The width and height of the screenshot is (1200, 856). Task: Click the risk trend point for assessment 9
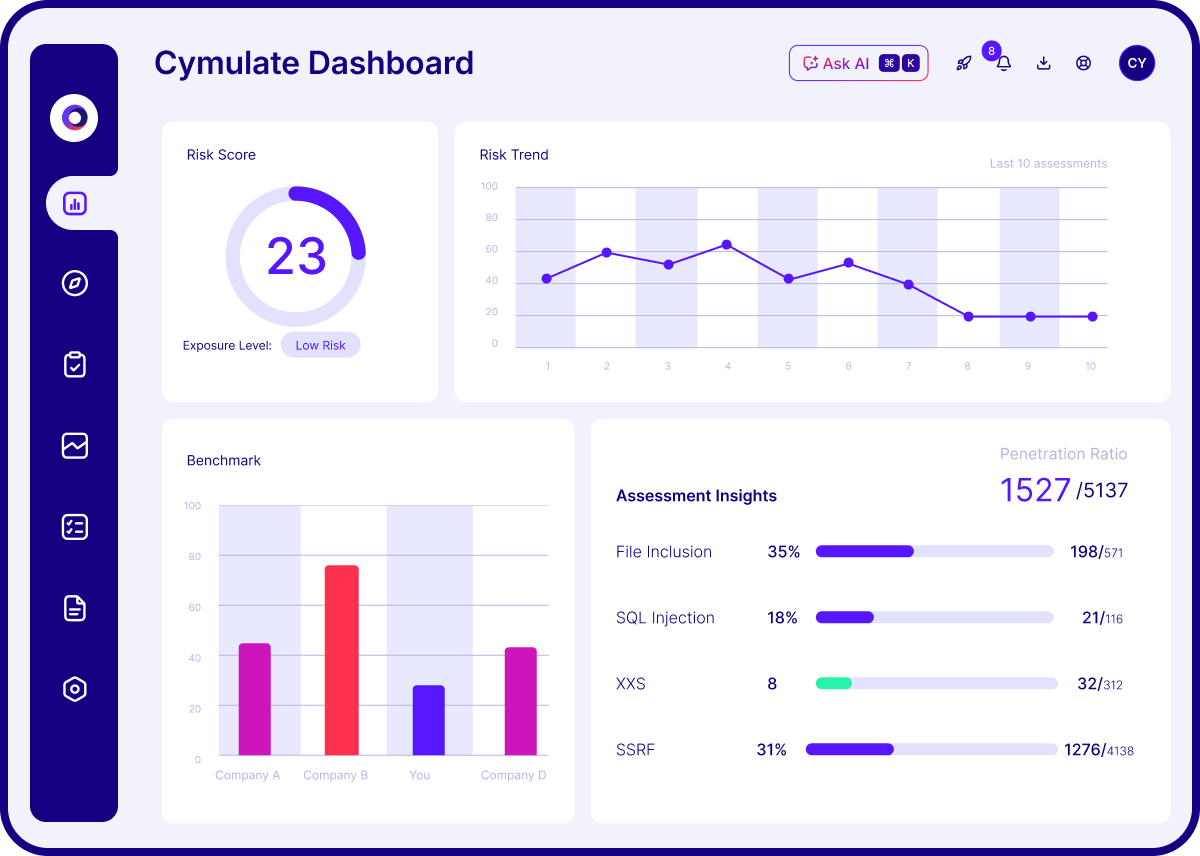[1030, 317]
